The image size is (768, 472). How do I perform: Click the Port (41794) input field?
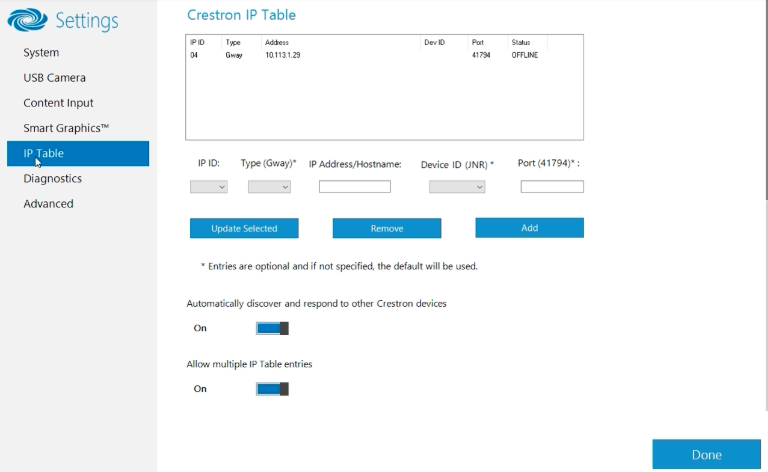click(552, 187)
